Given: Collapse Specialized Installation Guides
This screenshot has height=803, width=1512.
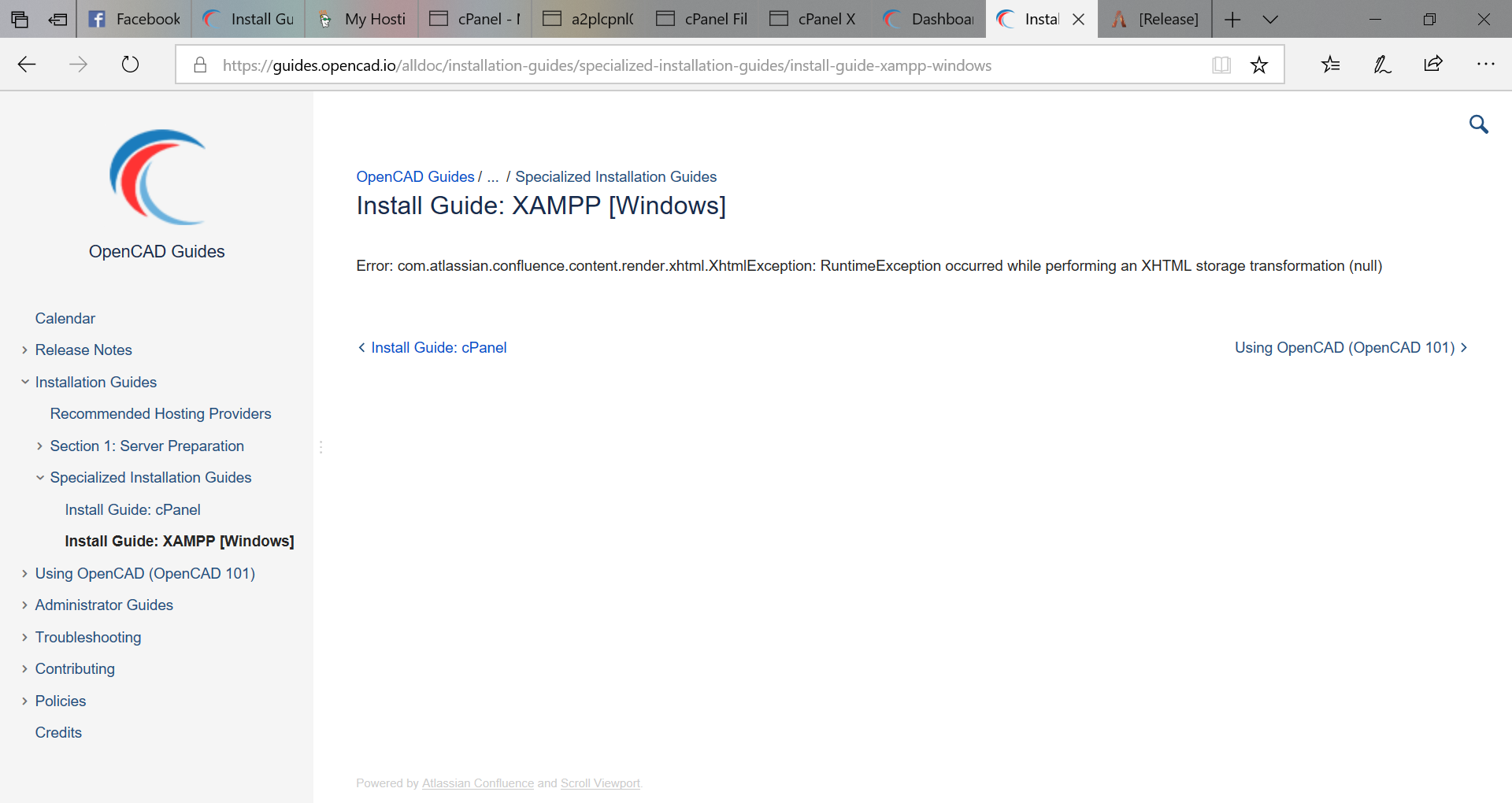Looking at the screenshot, I should 40,477.
